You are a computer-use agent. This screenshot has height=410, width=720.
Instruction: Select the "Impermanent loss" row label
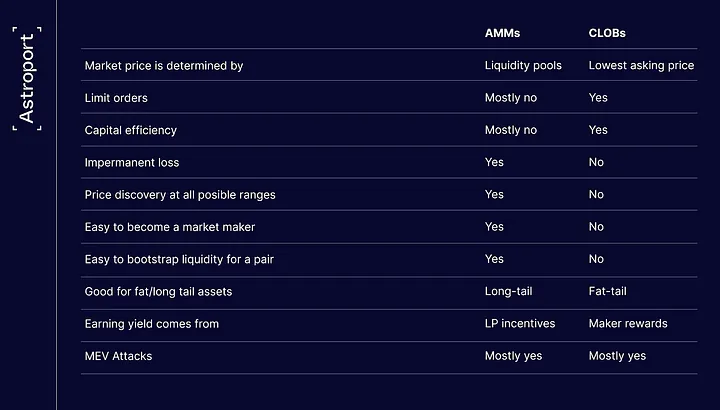(x=132, y=162)
